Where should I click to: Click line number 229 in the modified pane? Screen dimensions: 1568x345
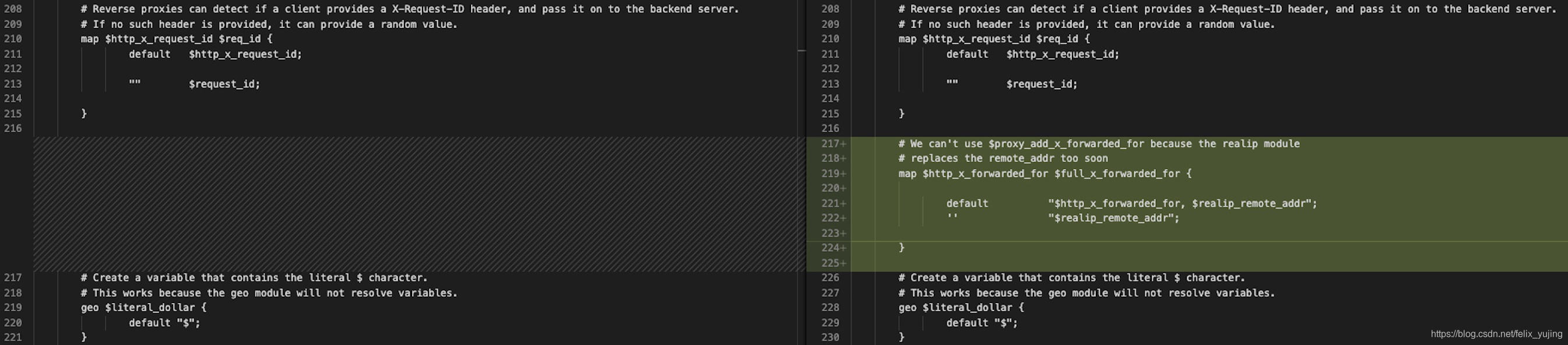pyautogui.click(x=830, y=322)
